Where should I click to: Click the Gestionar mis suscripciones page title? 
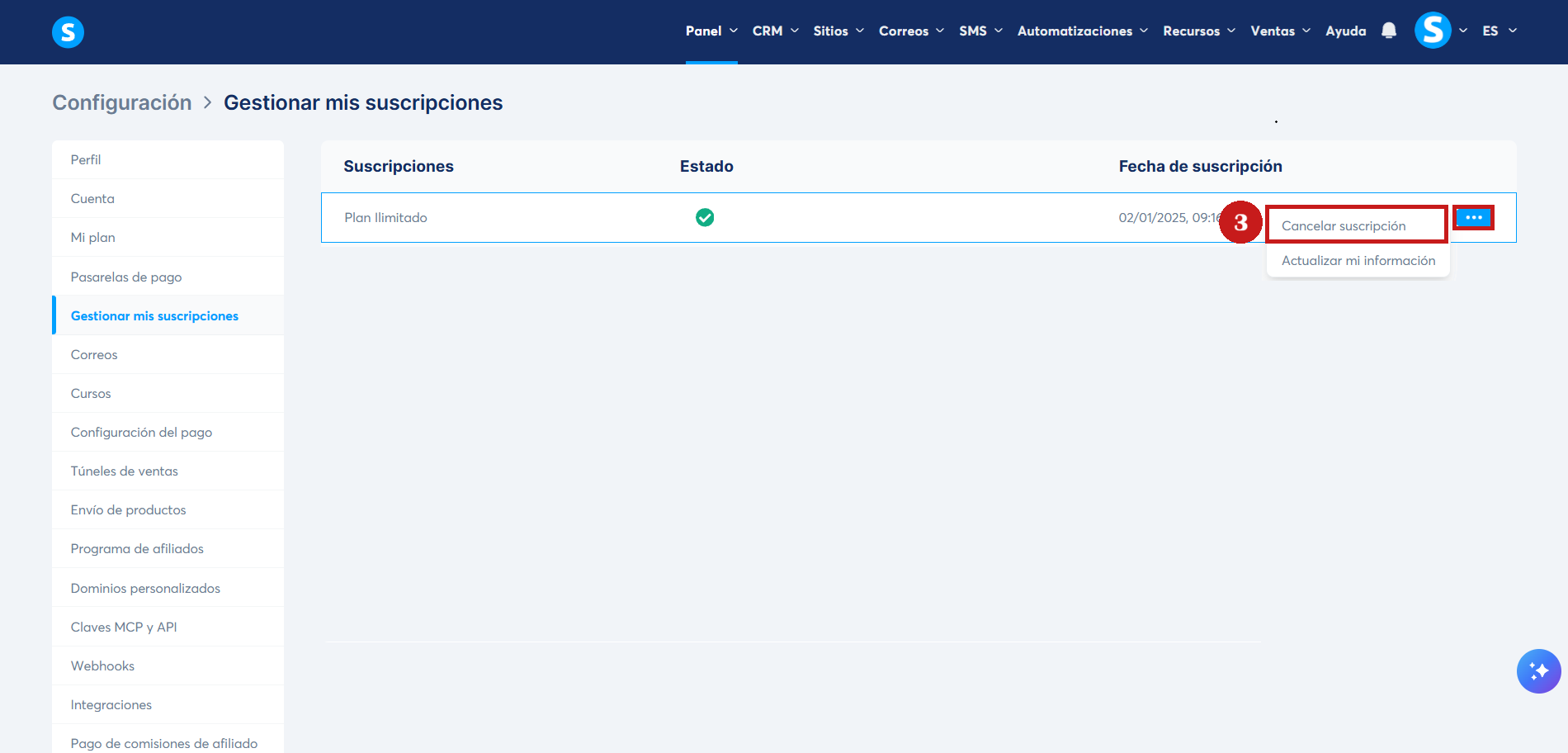tap(363, 102)
